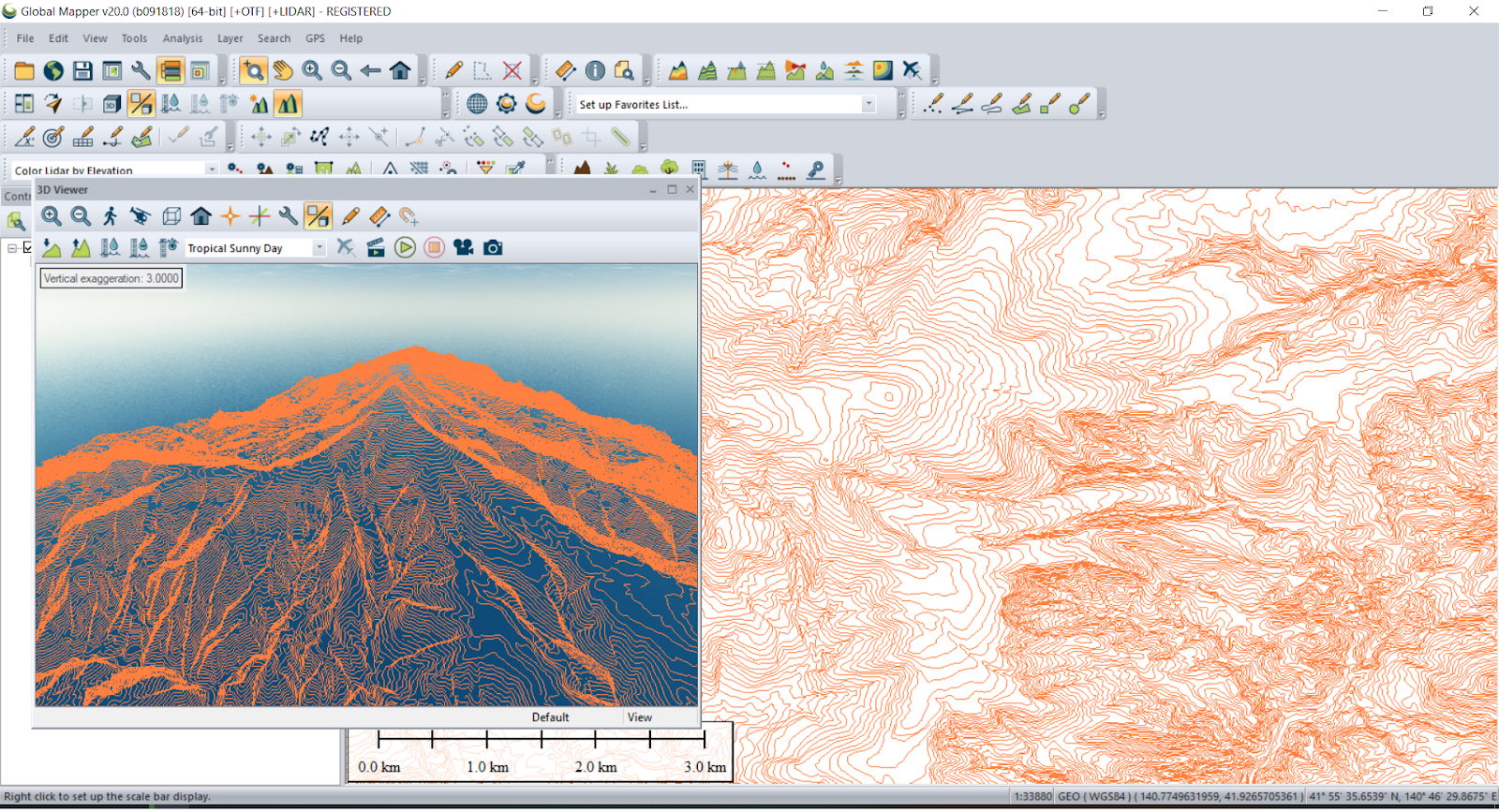The height and width of the screenshot is (812, 1499).
Task: Click the Full View home icon in main toolbar
Action: point(400,70)
